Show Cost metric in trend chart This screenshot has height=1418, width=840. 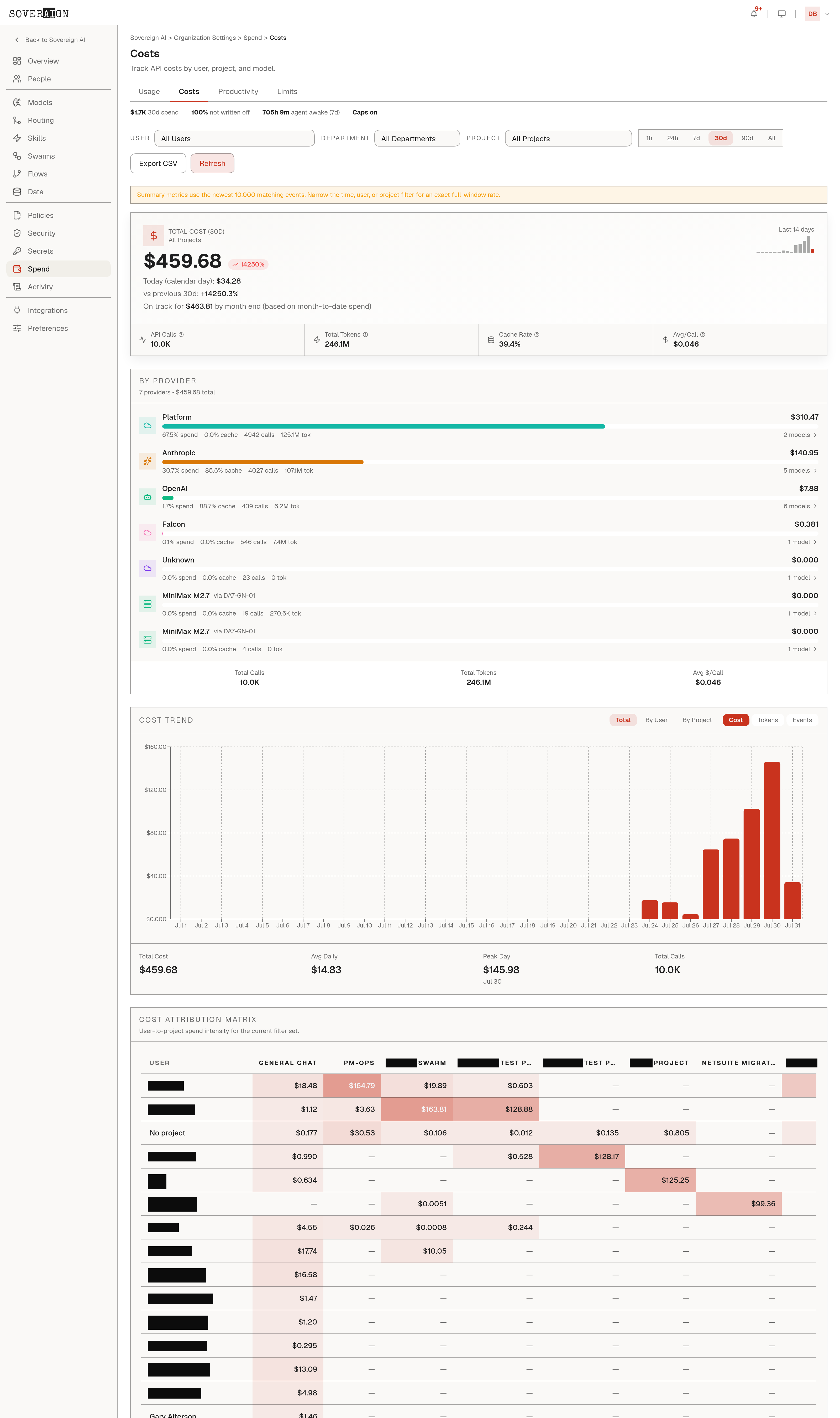(736, 720)
